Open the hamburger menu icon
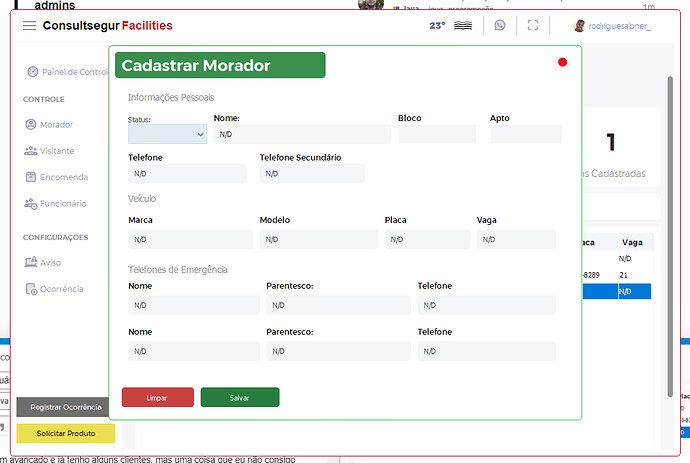The image size is (690, 463). (x=29, y=26)
